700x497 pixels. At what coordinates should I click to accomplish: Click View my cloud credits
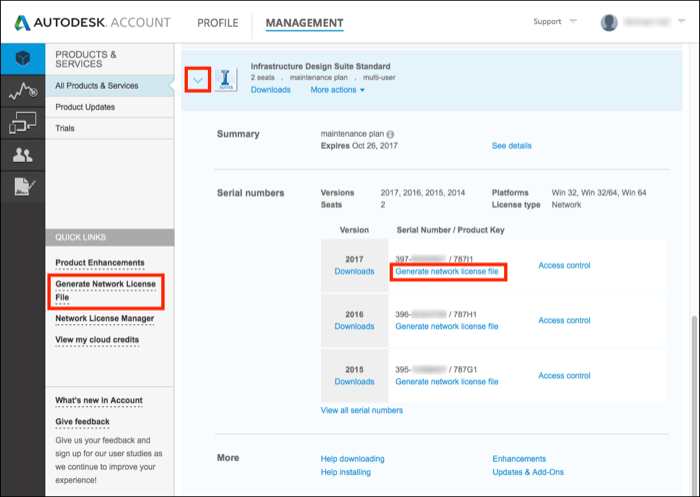[97, 340]
